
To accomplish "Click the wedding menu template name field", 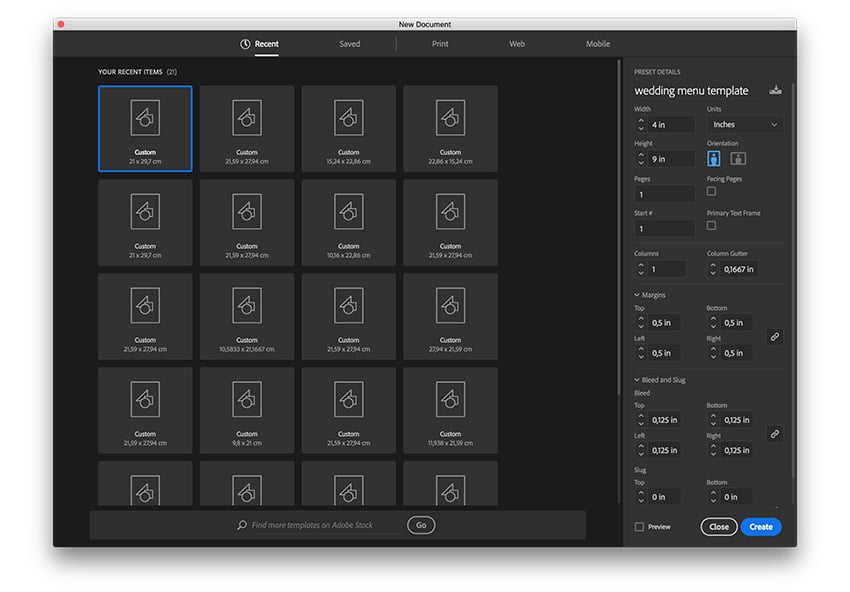I will (699, 91).
